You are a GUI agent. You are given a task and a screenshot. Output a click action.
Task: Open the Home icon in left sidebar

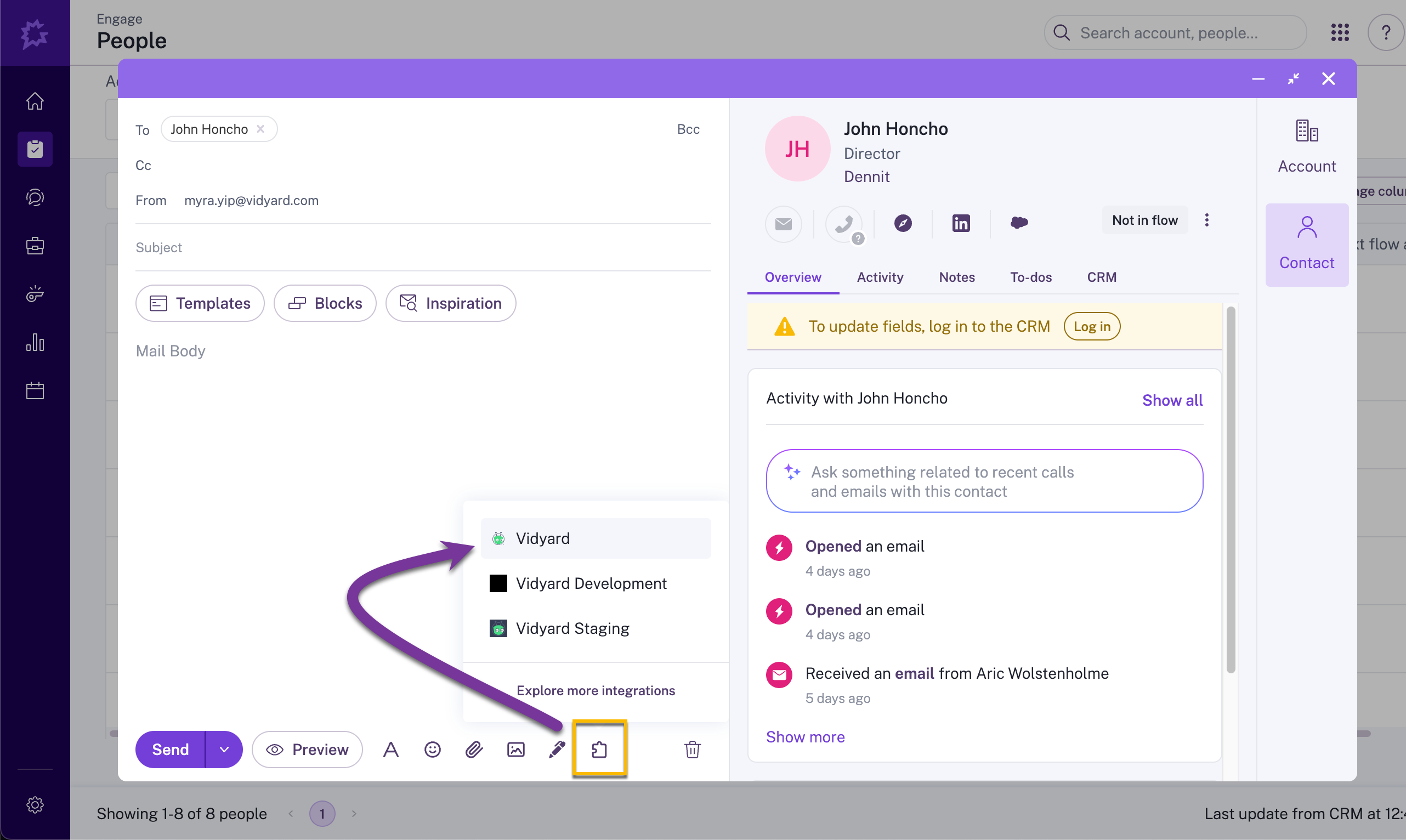click(x=35, y=101)
